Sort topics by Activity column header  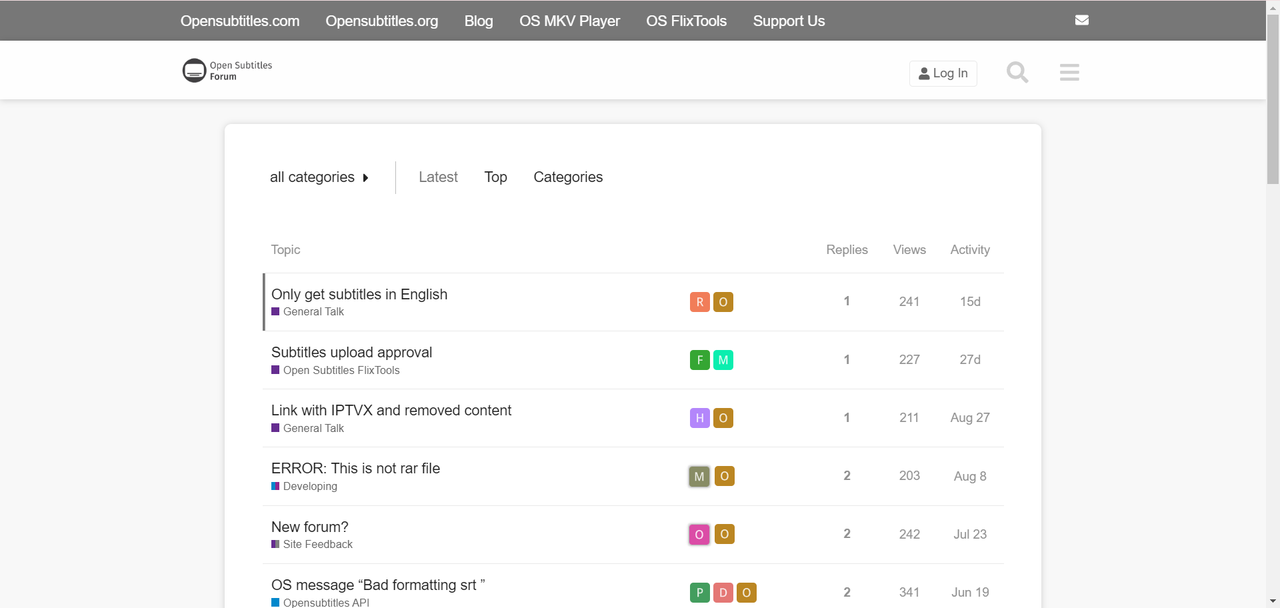pyautogui.click(x=969, y=250)
